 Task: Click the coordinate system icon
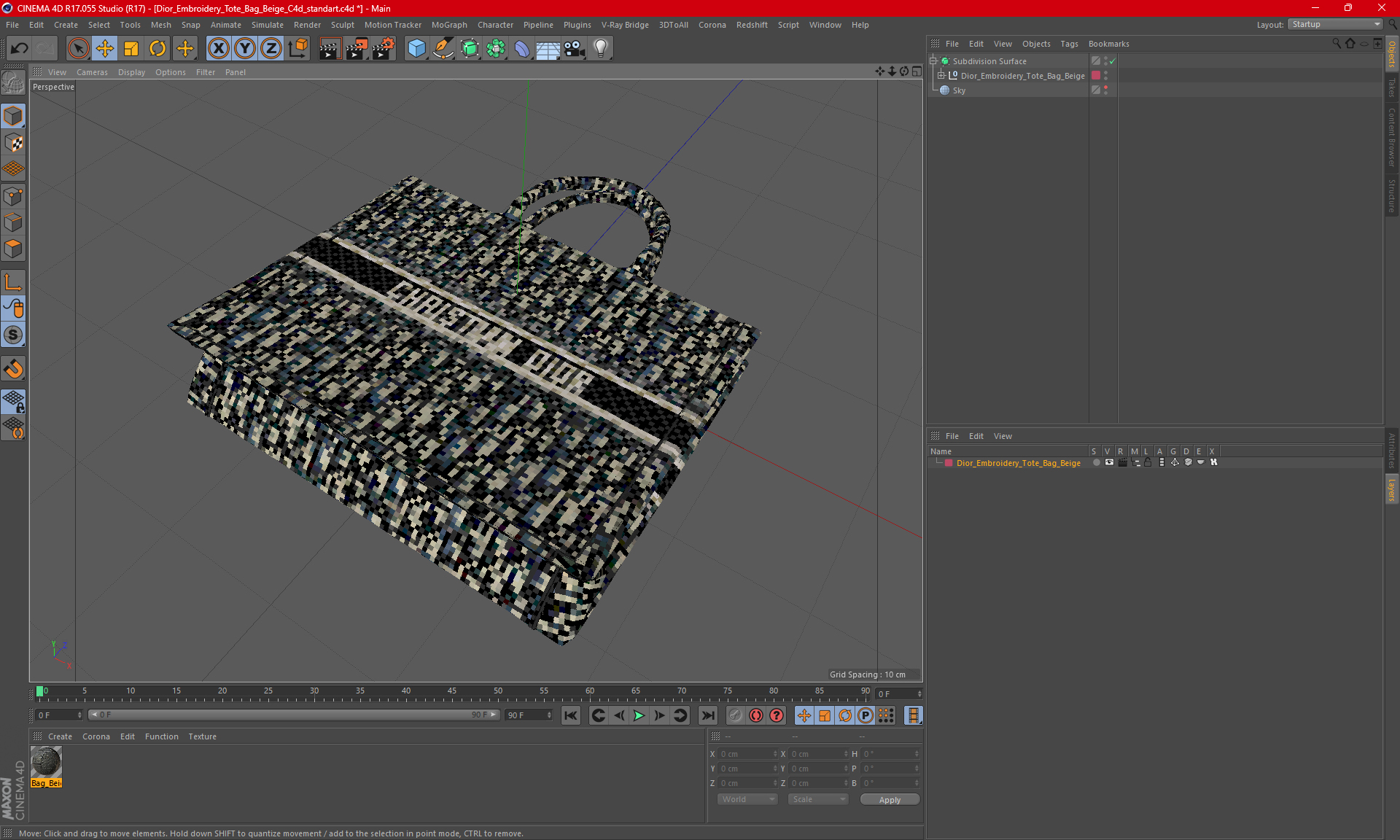298,49
